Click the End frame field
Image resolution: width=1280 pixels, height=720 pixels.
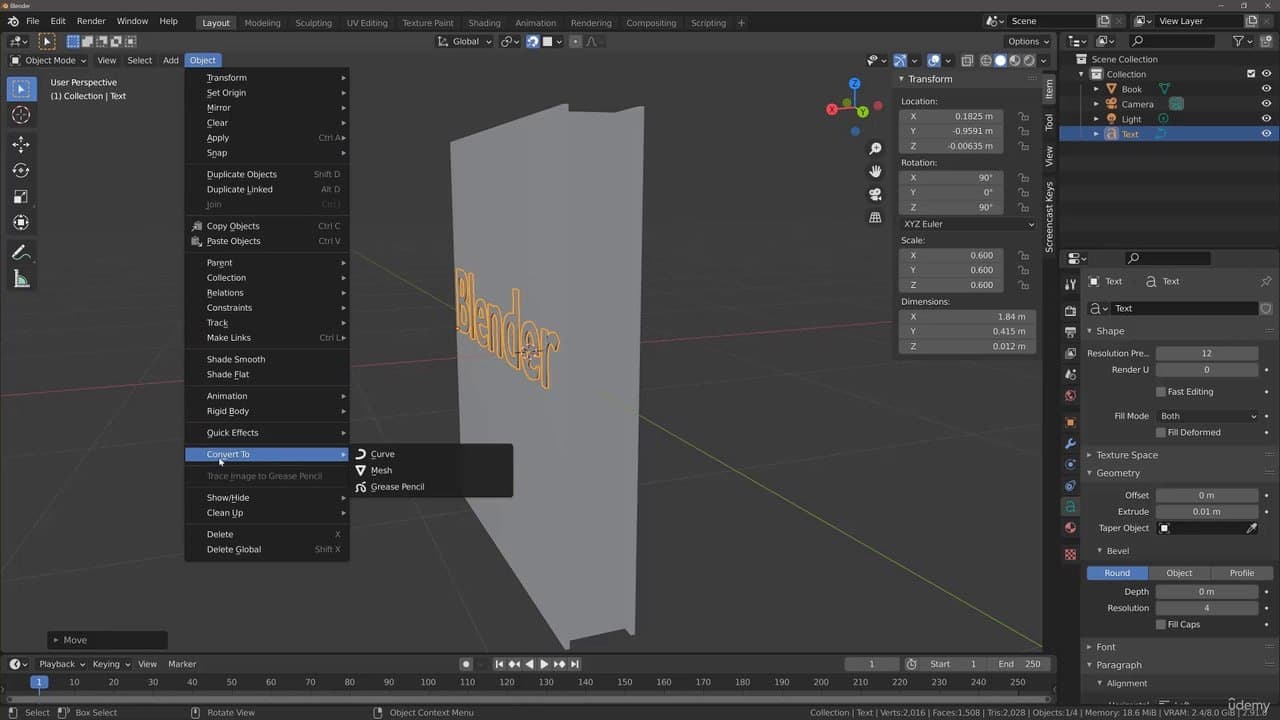(x=1020, y=664)
